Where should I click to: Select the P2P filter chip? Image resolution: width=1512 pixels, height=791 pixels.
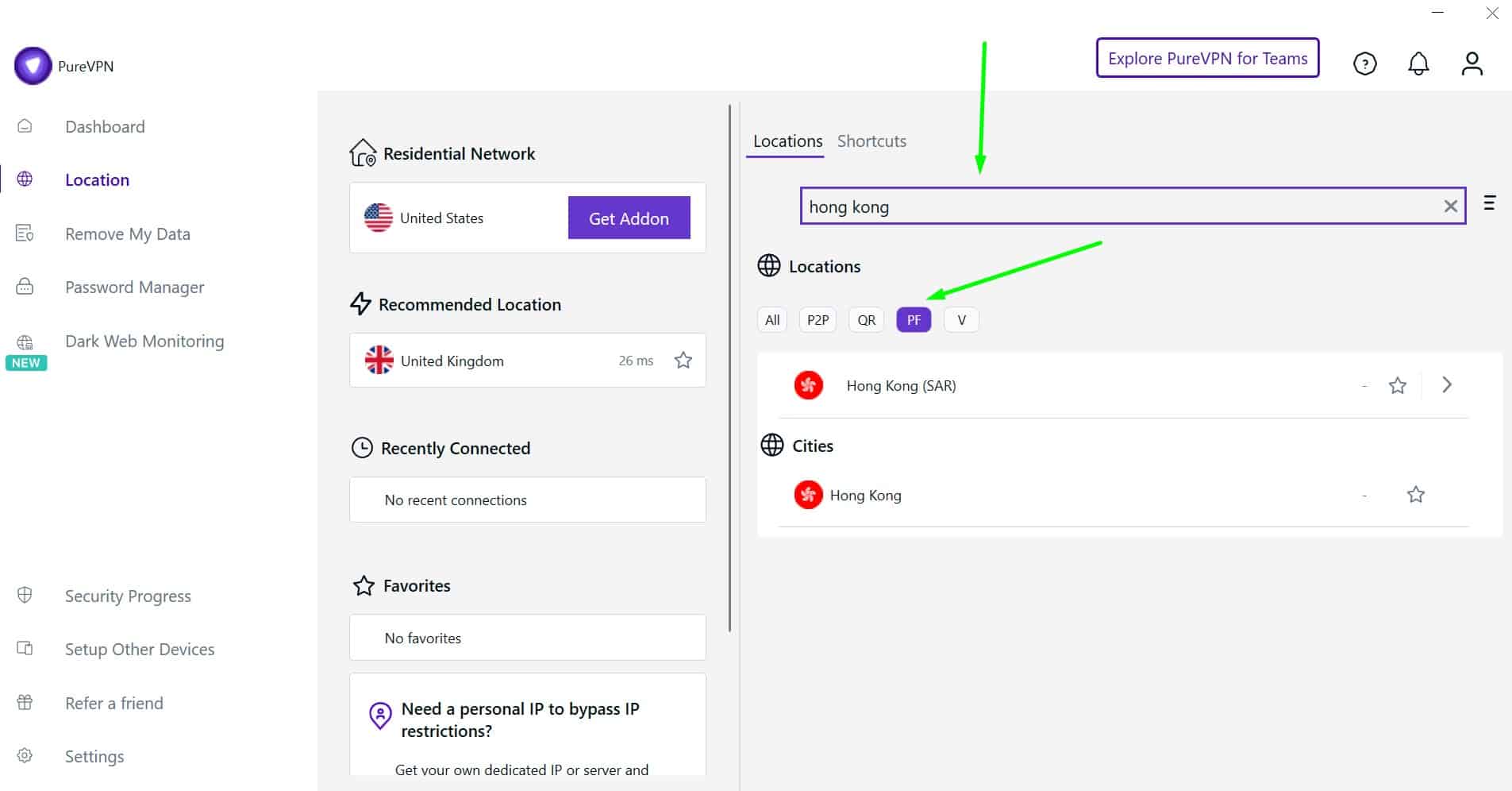click(818, 320)
